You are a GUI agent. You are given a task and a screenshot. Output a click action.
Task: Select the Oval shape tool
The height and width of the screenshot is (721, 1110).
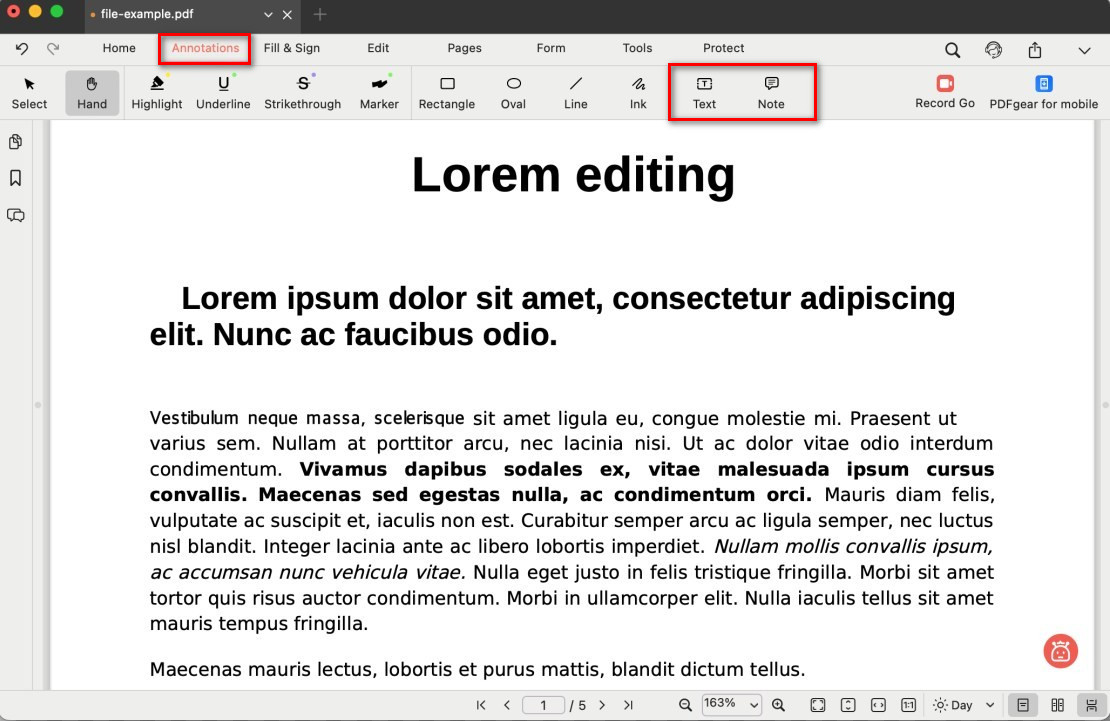tap(513, 92)
